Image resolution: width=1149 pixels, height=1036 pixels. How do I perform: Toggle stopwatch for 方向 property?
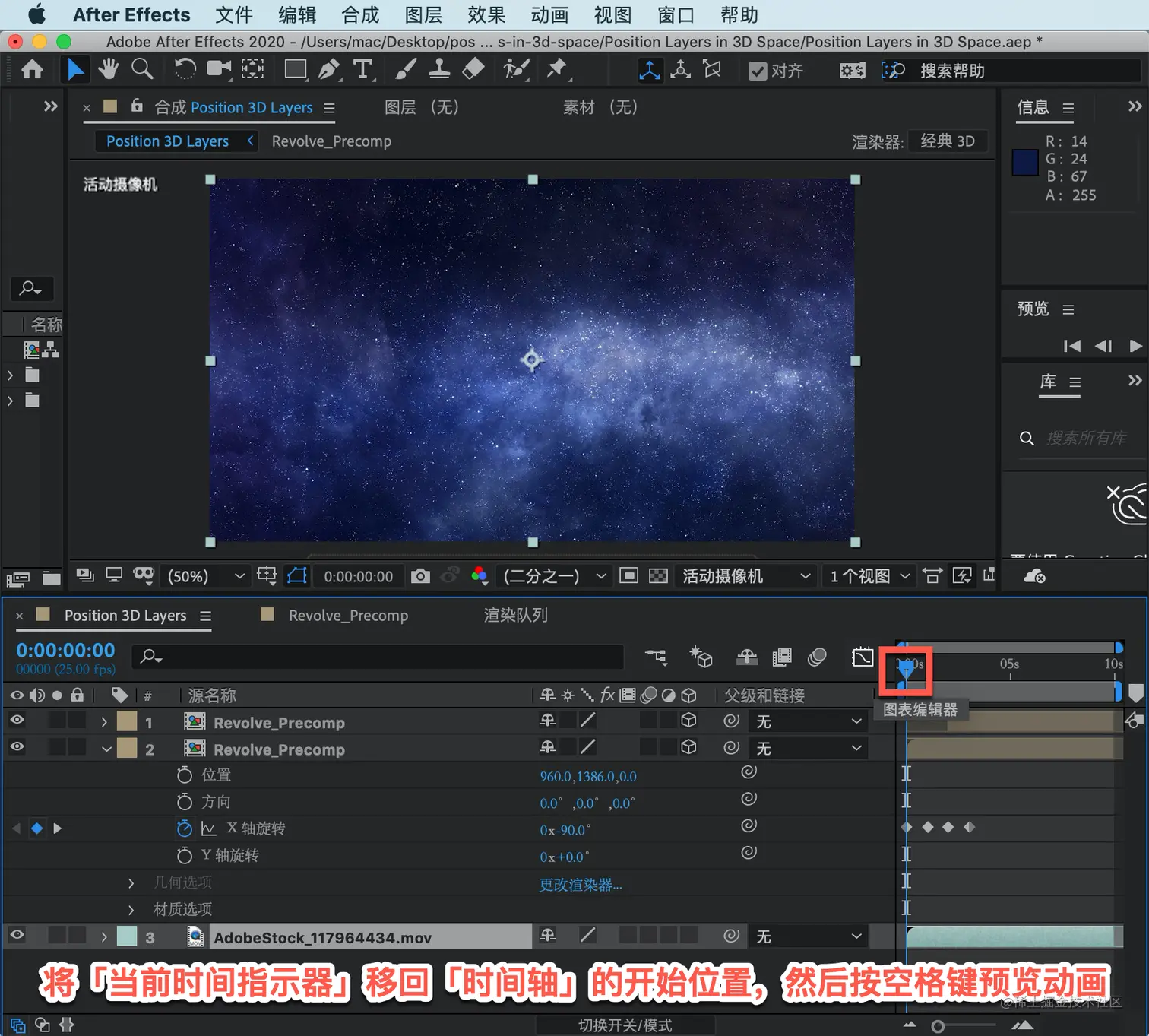click(184, 802)
